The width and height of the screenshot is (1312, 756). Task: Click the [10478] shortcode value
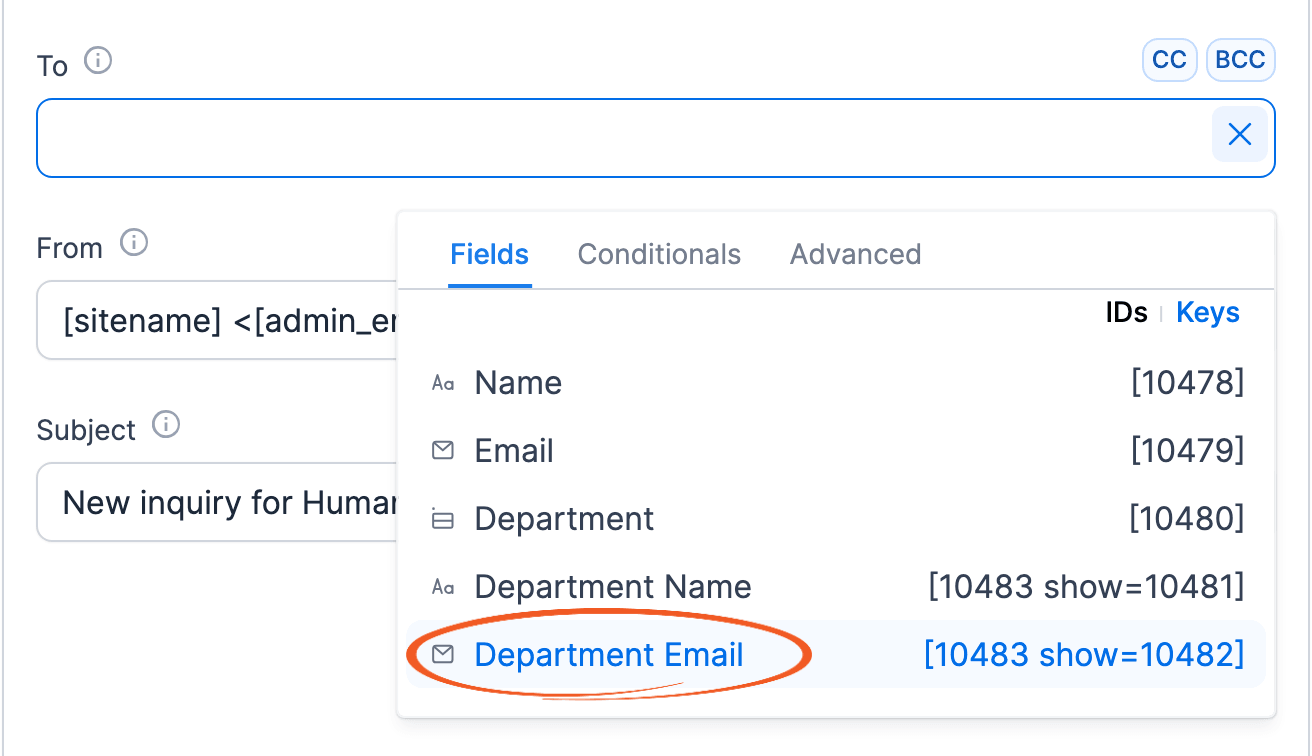pyautogui.click(x=1188, y=383)
